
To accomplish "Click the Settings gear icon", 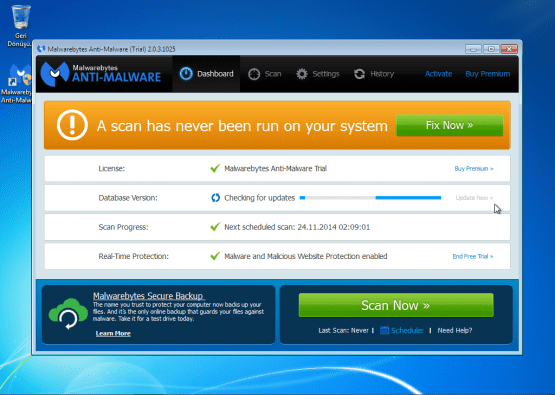I will [x=302, y=74].
